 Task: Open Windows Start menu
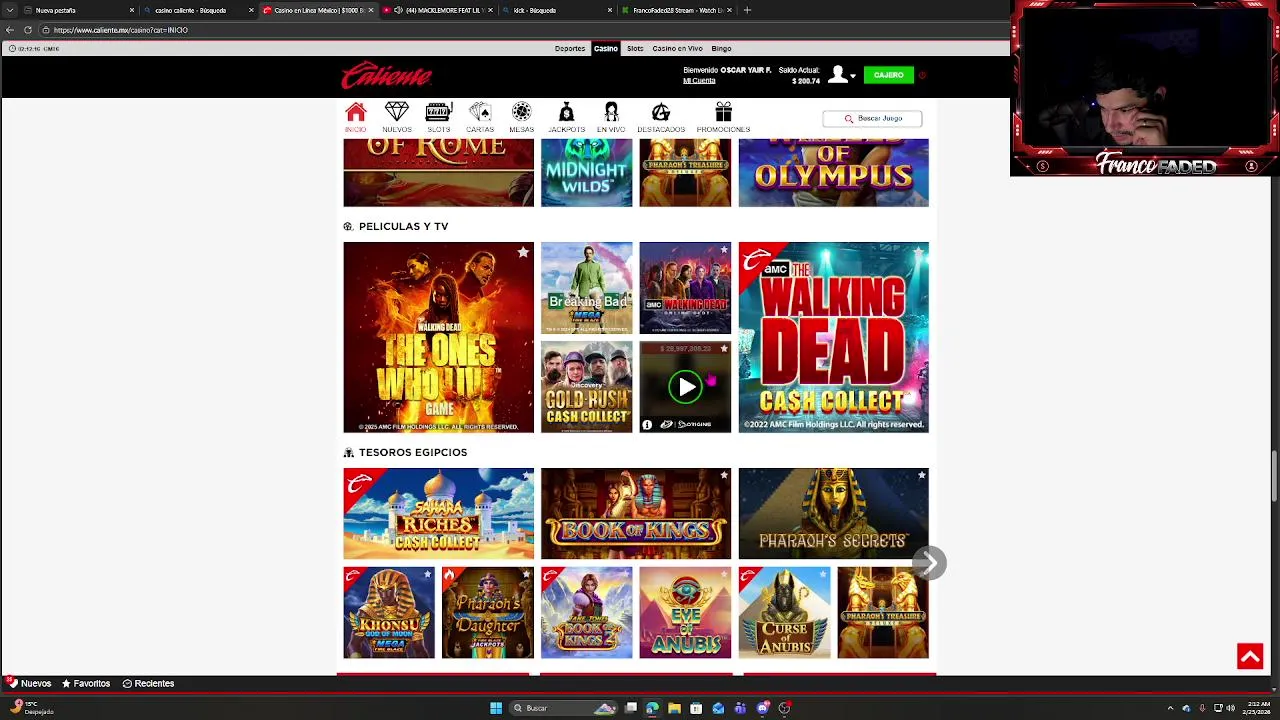496,708
